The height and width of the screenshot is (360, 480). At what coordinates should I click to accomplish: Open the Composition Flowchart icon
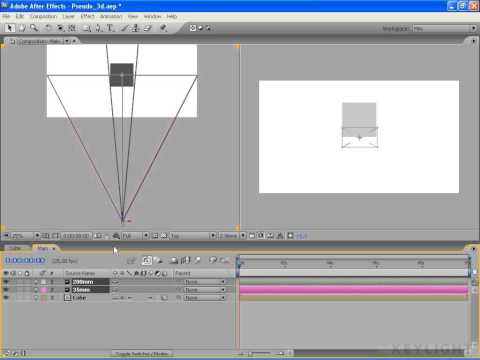(280, 236)
